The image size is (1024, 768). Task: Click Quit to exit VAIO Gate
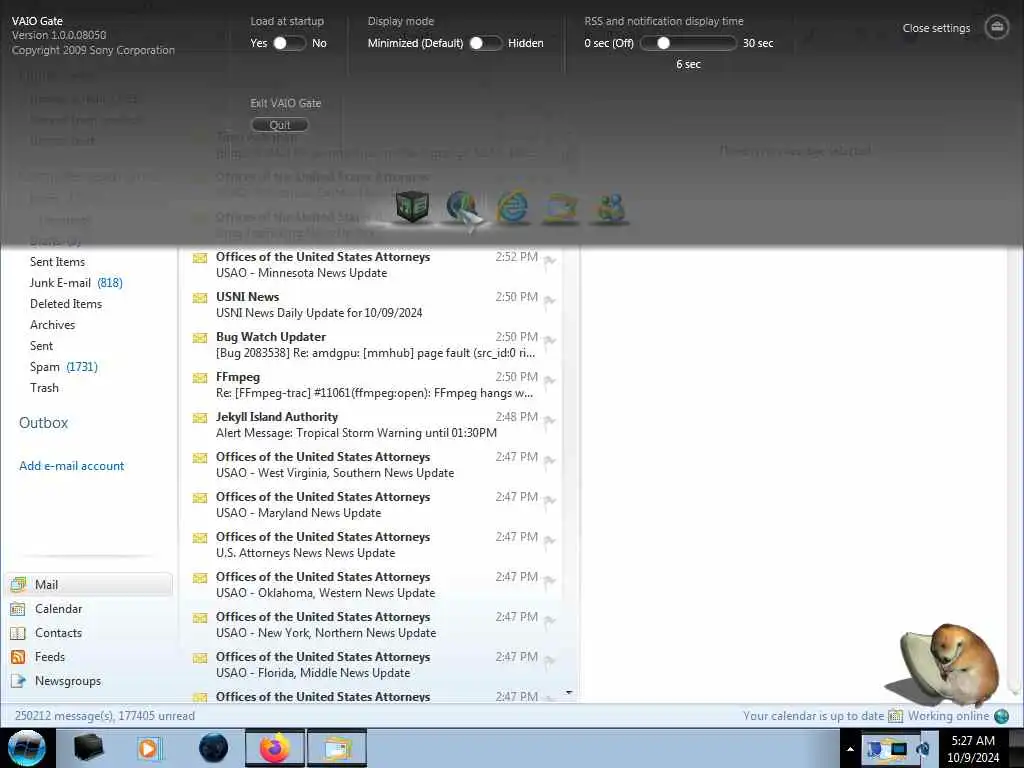tap(280, 125)
